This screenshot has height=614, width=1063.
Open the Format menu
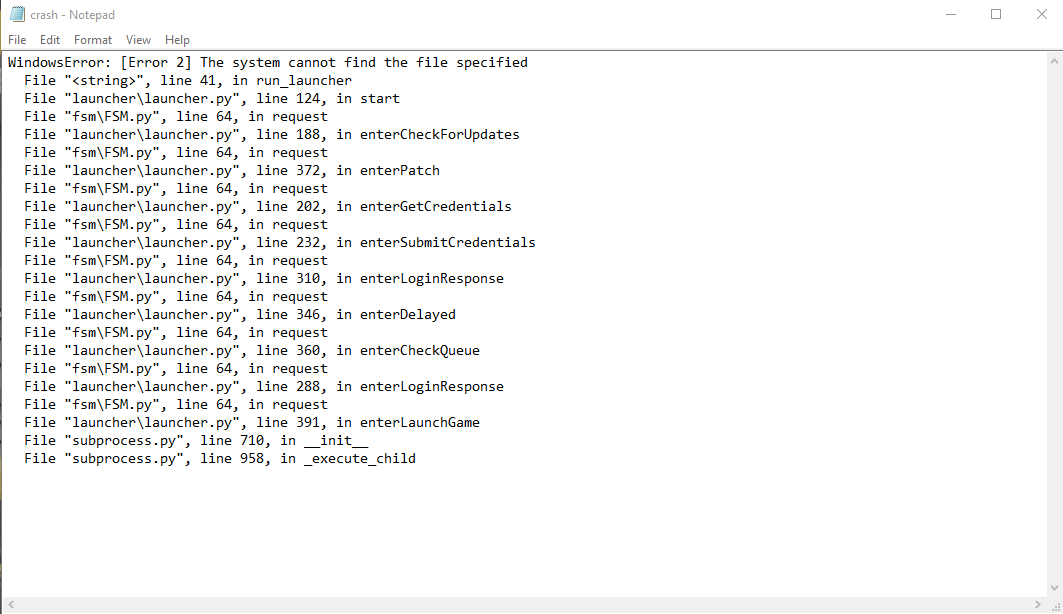[x=93, y=40]
